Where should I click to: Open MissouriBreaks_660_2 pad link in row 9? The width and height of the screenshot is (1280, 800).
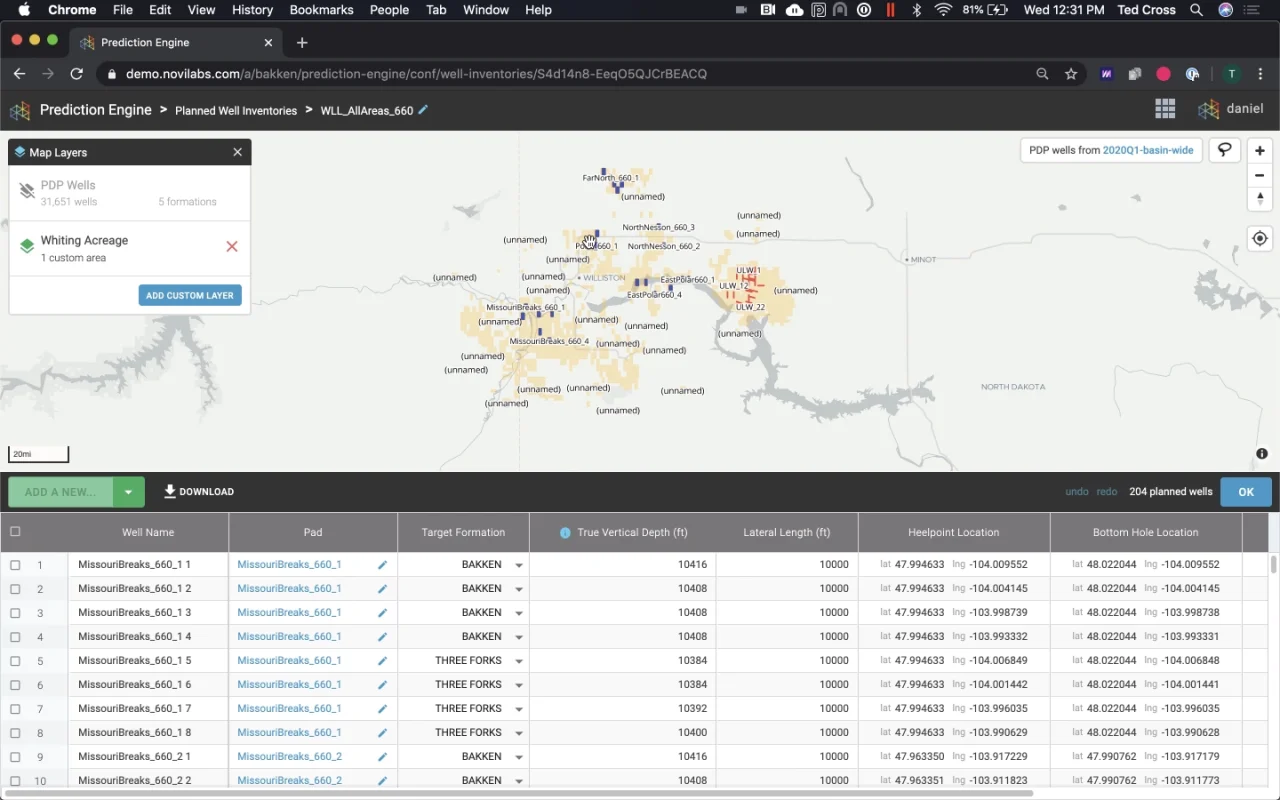click(289, 757)
